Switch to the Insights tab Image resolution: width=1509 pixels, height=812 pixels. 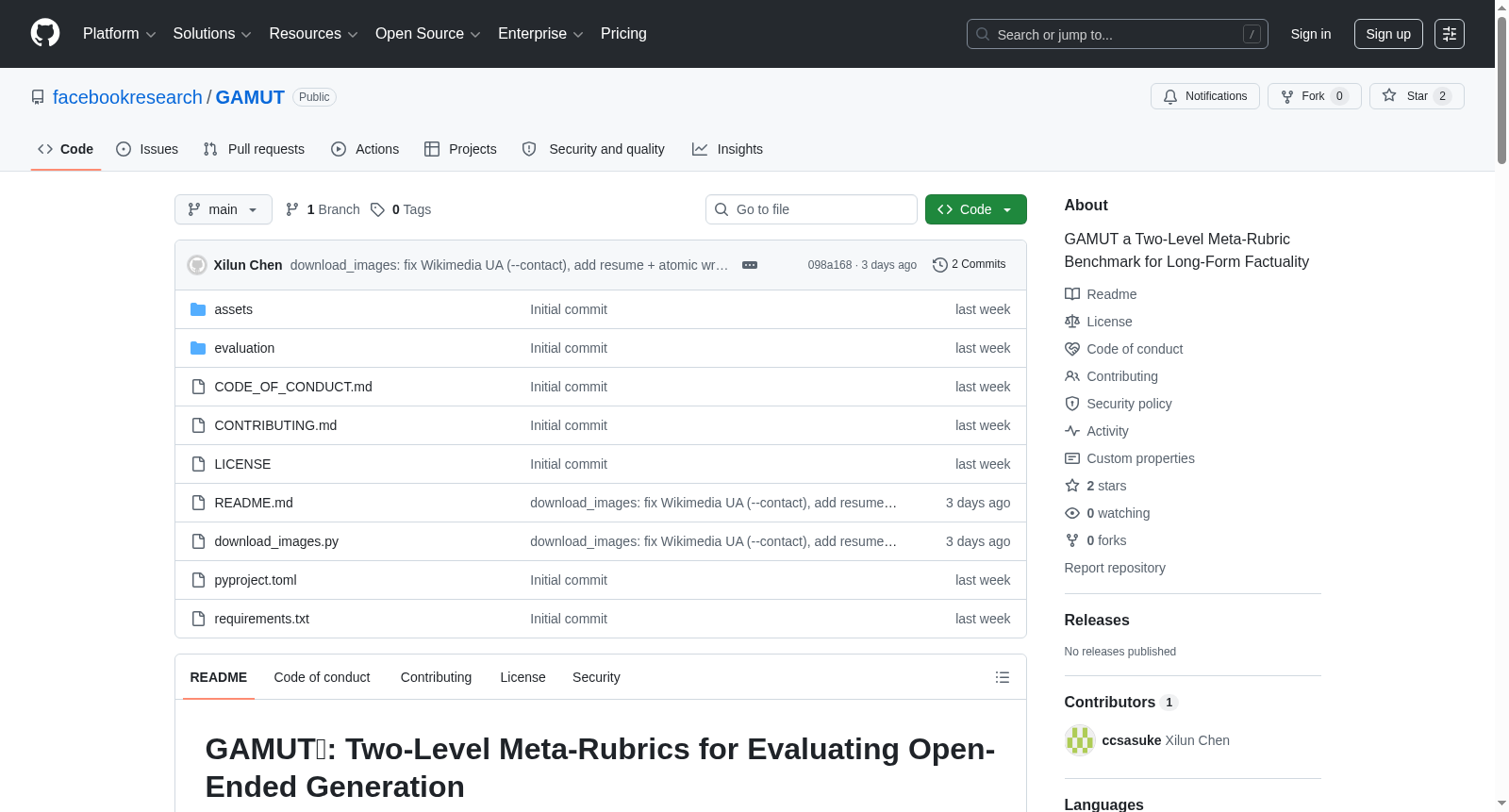727,149
